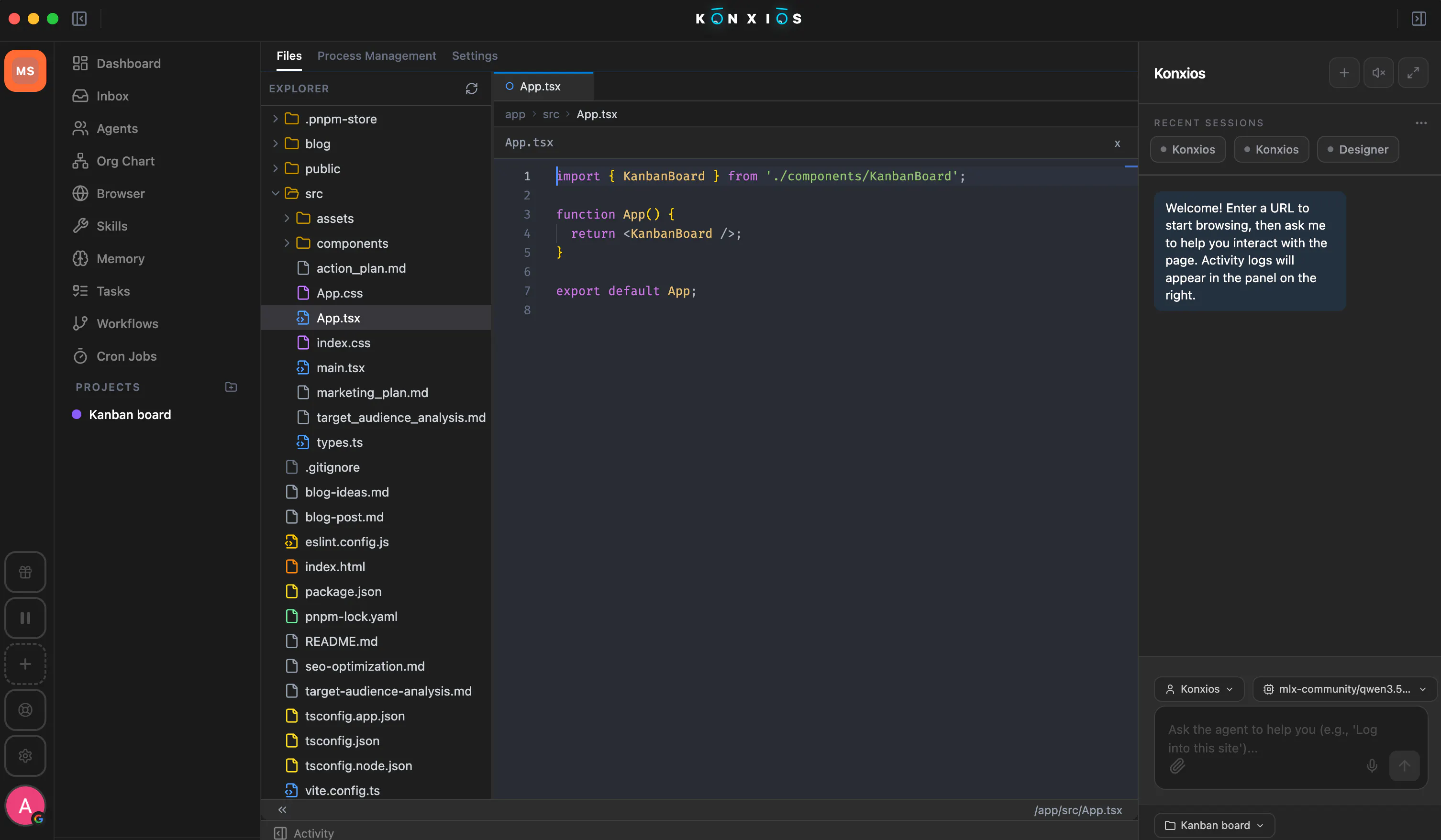The image size is (1441, 840).
Task: Mute sound in the Konxios panel
Action: click(1378, 73)
